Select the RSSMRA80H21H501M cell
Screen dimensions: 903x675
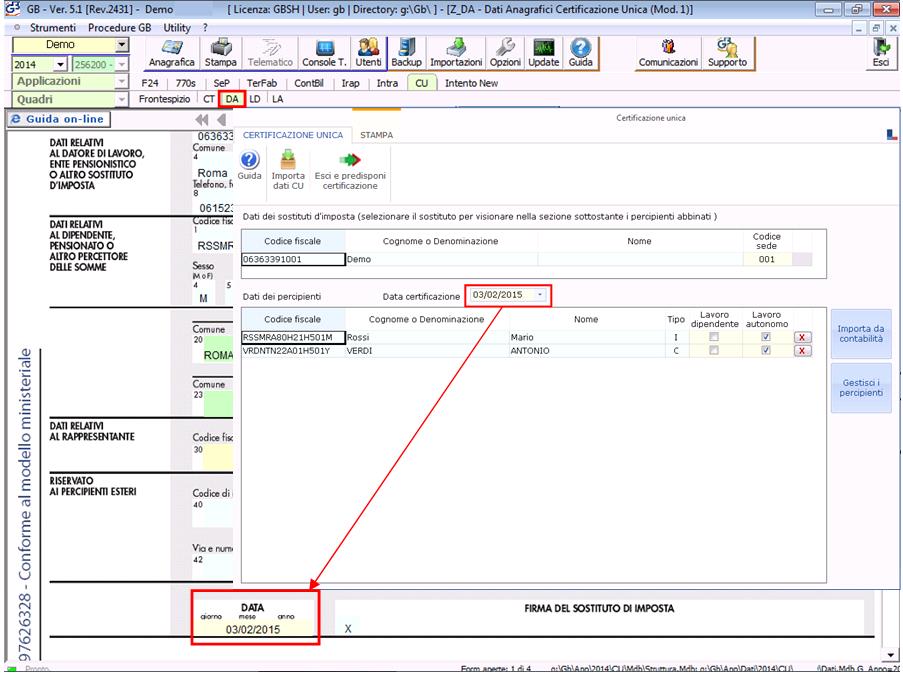[x=293, y=338]
